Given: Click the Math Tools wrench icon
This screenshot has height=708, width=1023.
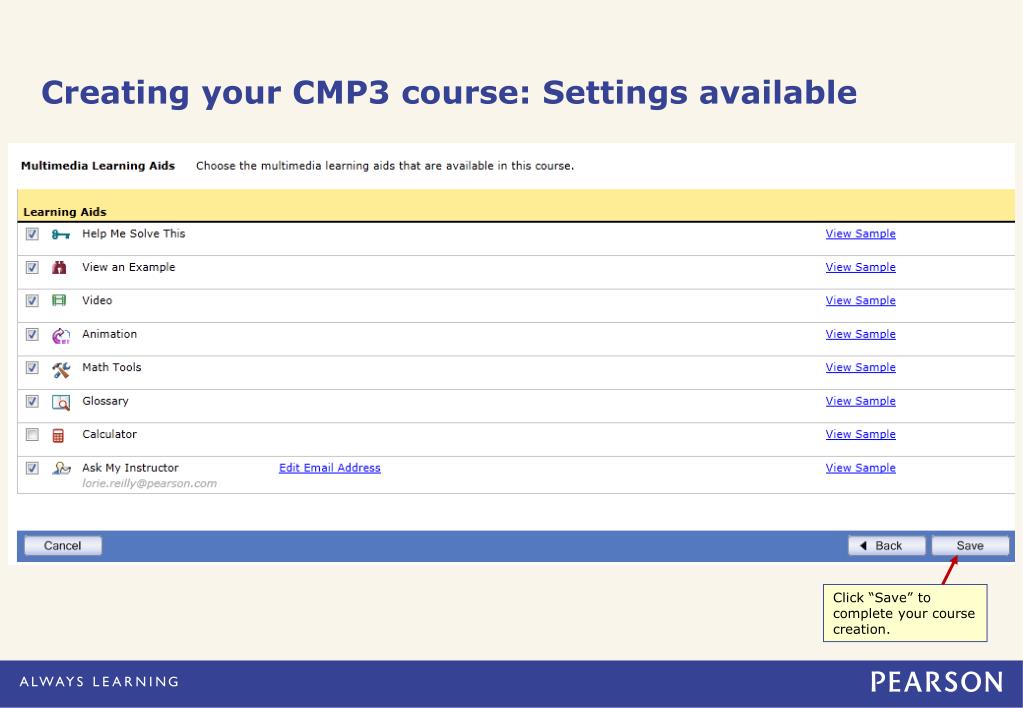Looking at the screenshot, I should [x=61, y=370].
